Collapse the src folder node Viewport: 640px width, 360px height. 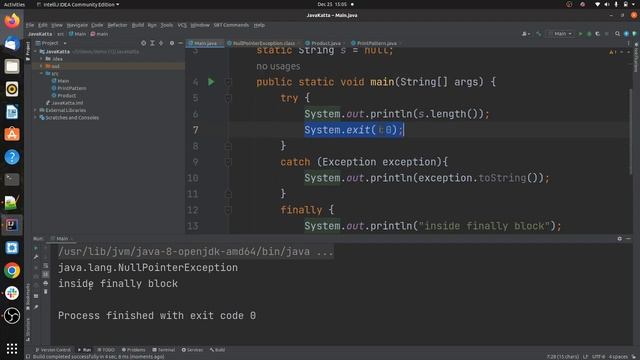pyautogui.click(x=41, y=73)
